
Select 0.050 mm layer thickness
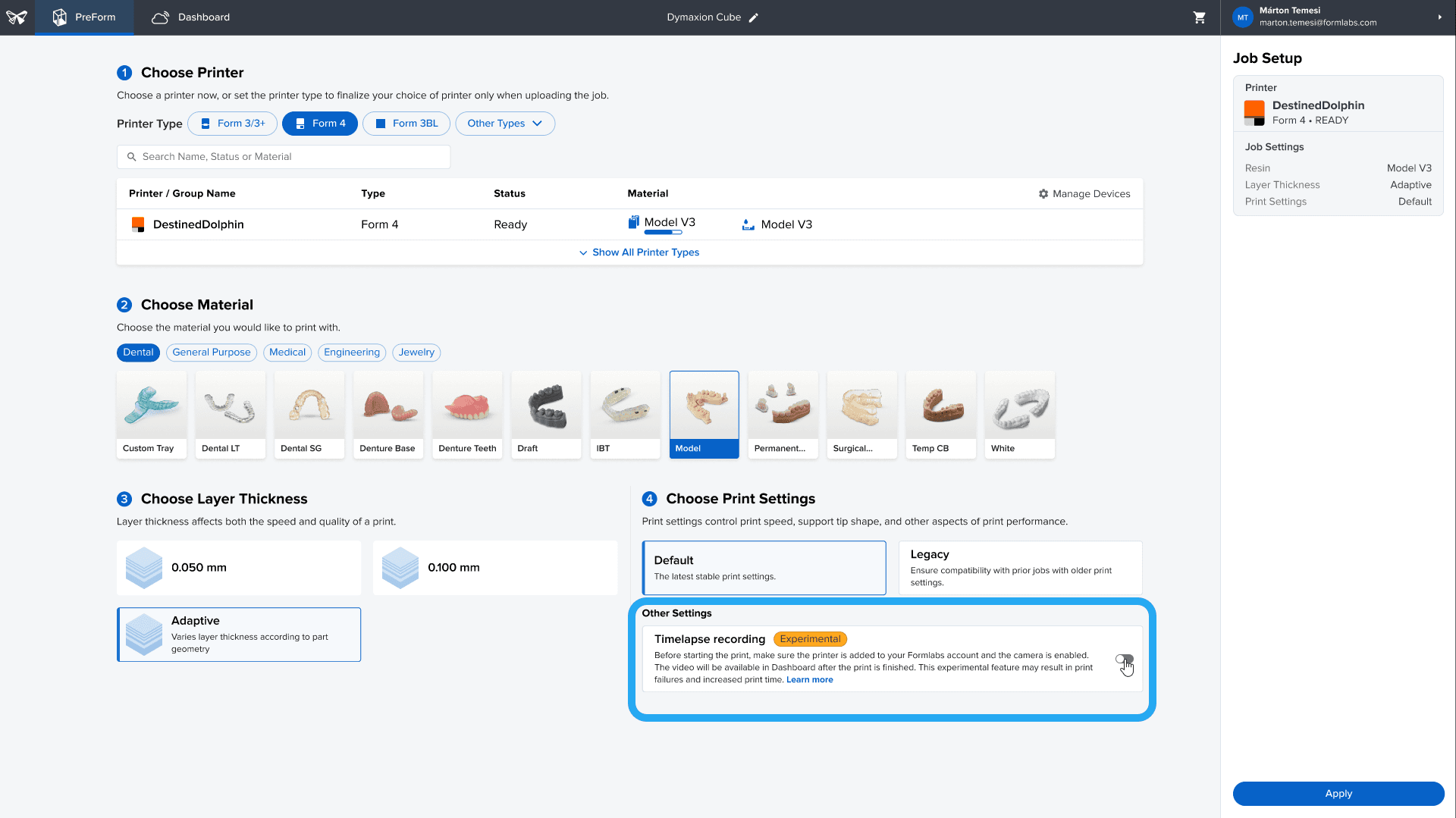point(239,568)
